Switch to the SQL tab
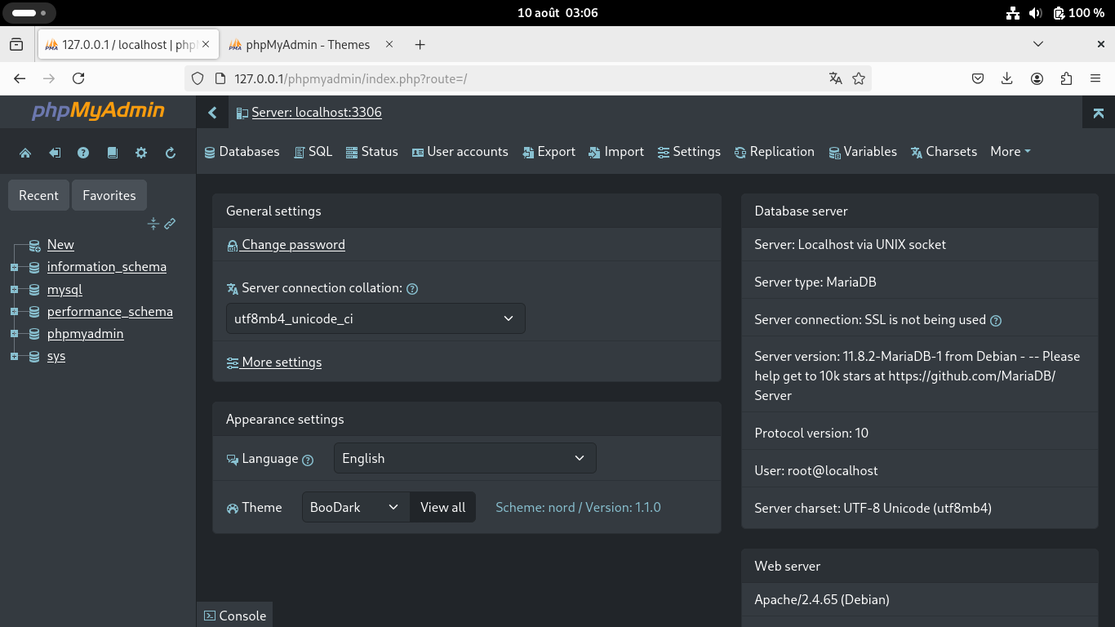The height and width of the screenshot is (627, 1115). pos(313,151)
